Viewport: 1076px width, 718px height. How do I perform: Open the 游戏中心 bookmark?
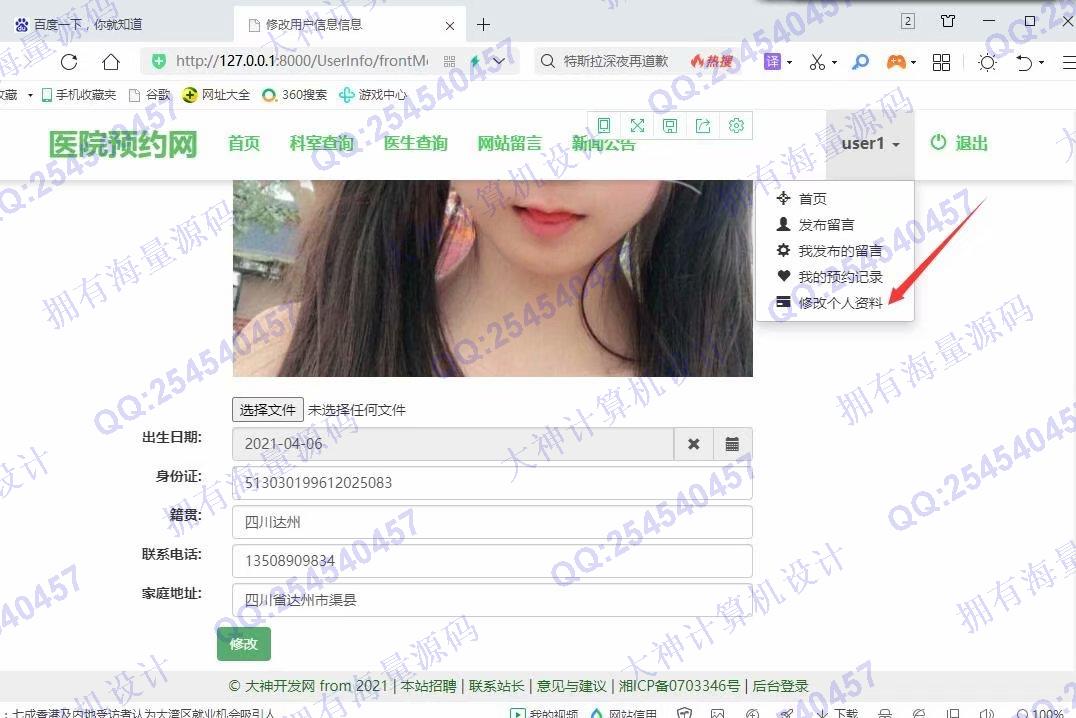[373, 95]
